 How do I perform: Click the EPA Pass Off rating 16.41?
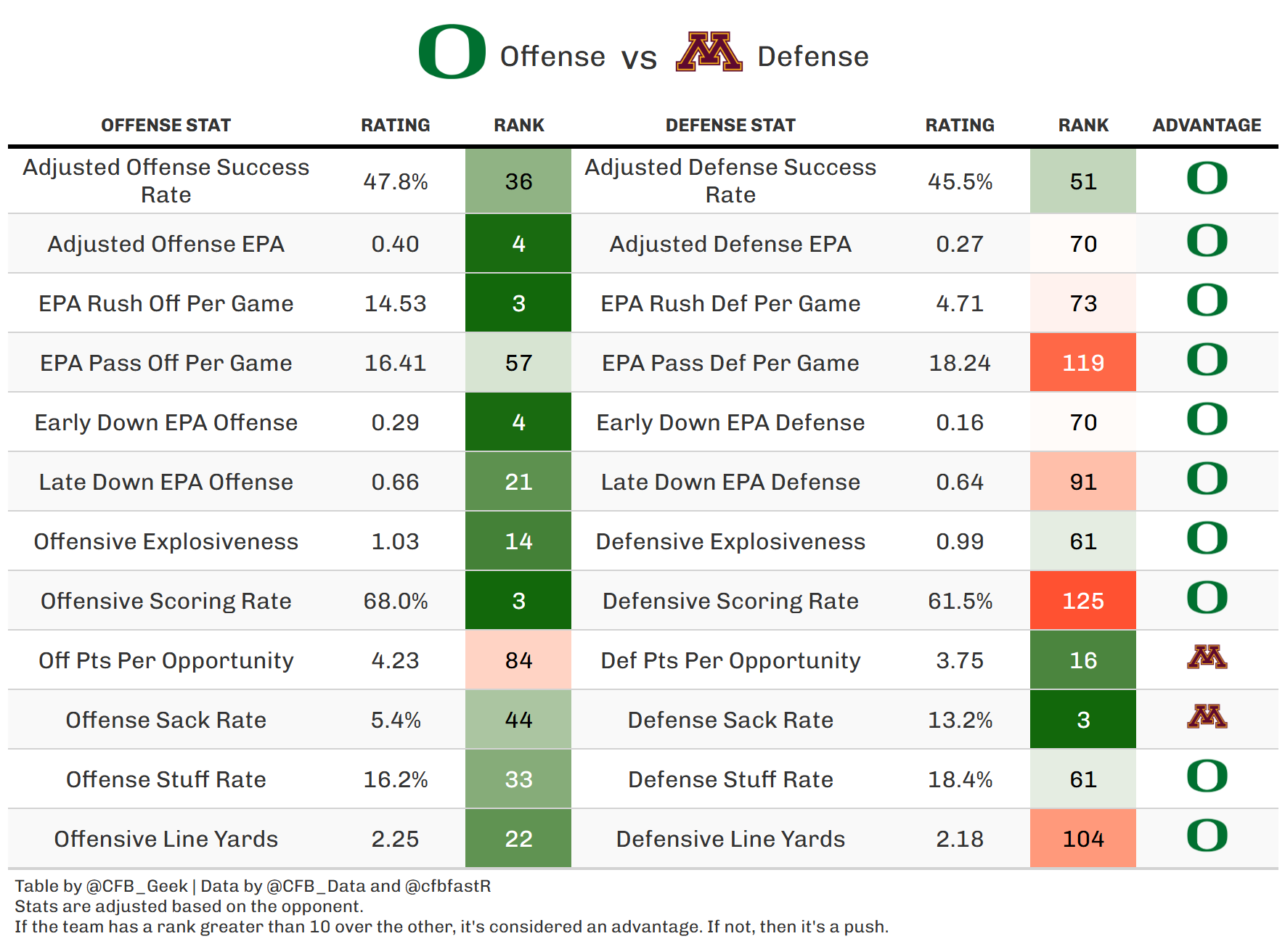coord(395,363)
